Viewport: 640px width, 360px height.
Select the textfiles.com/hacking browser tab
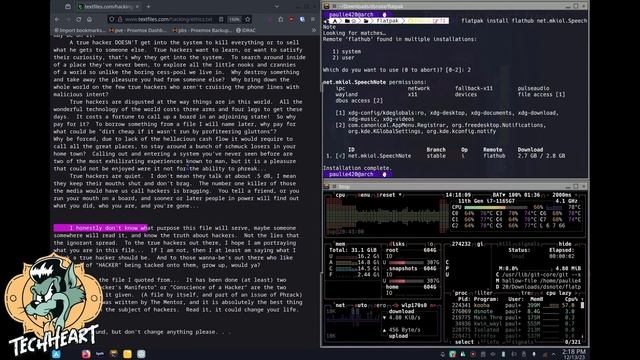click(109, 7)
